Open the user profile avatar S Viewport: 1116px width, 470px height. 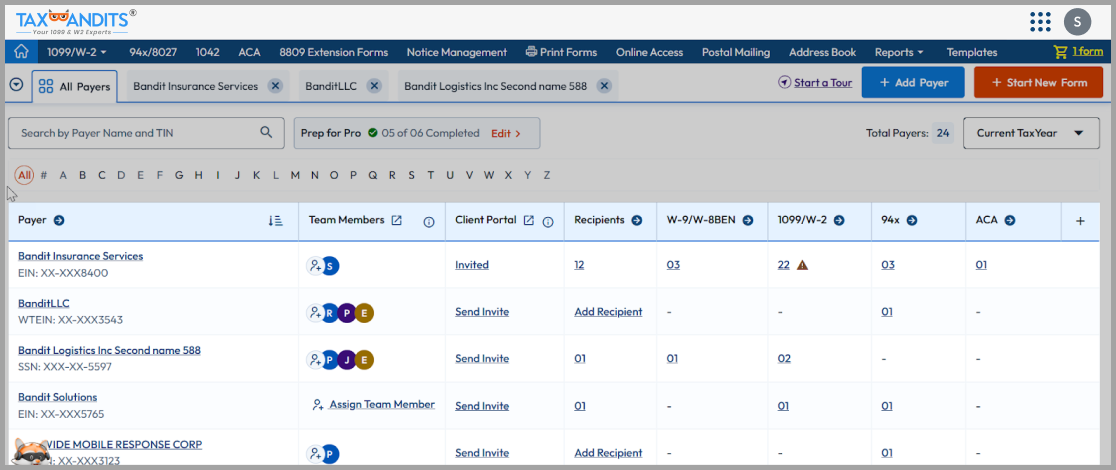coord(1078,21)
